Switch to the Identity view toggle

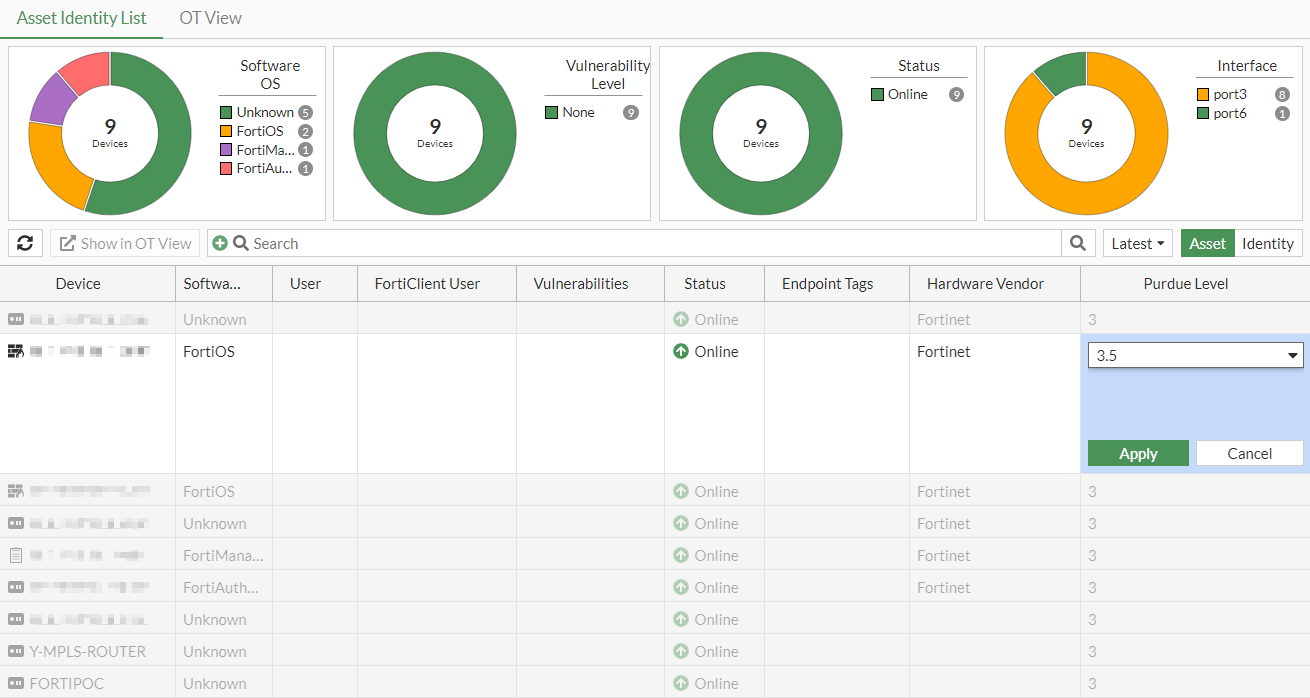[x=1268, y=243]
